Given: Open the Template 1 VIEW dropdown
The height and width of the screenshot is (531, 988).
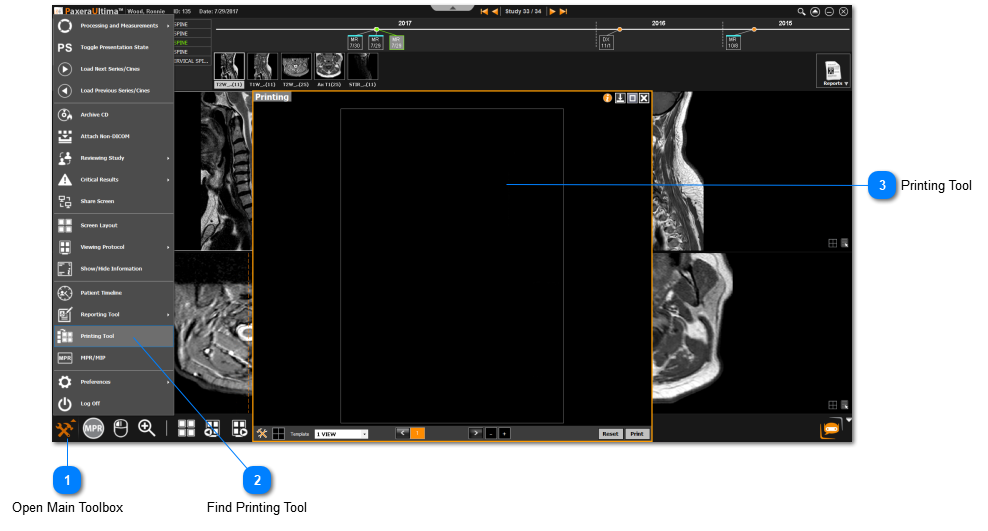Looking at the screenshot, I should tap(341, 434).
